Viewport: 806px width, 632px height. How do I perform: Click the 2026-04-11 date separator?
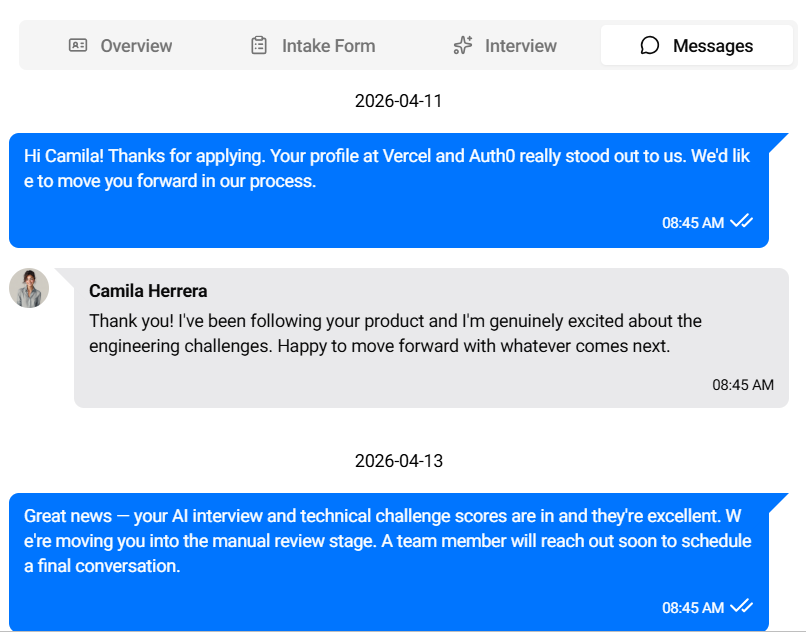(x=398, y=101)
